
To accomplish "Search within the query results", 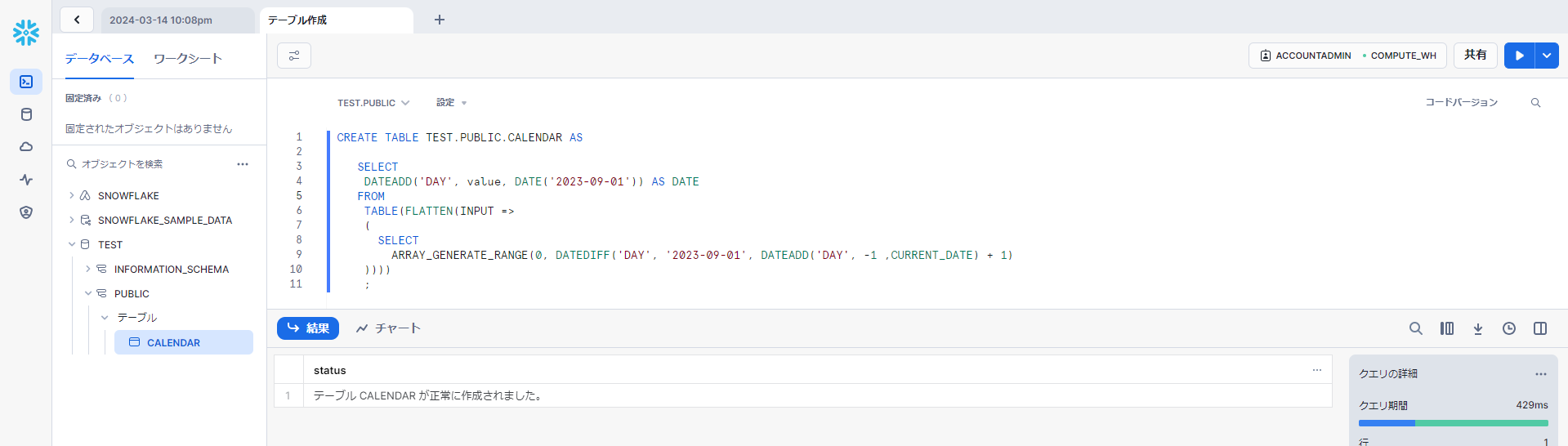I will click(1415, 328).
